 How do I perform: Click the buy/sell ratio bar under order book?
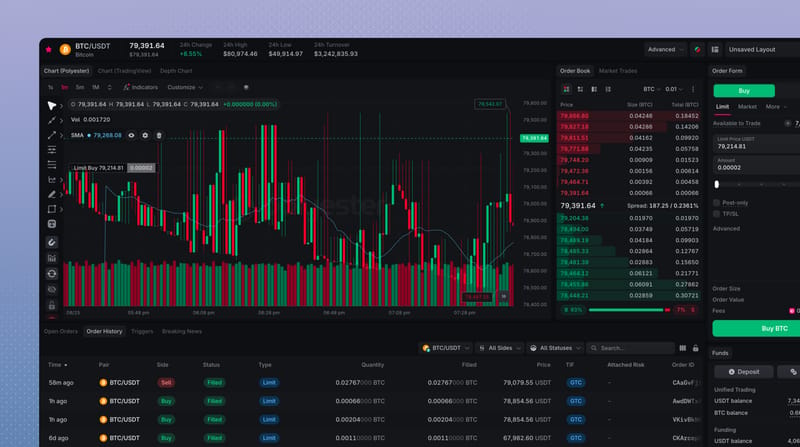click(630, 310)
